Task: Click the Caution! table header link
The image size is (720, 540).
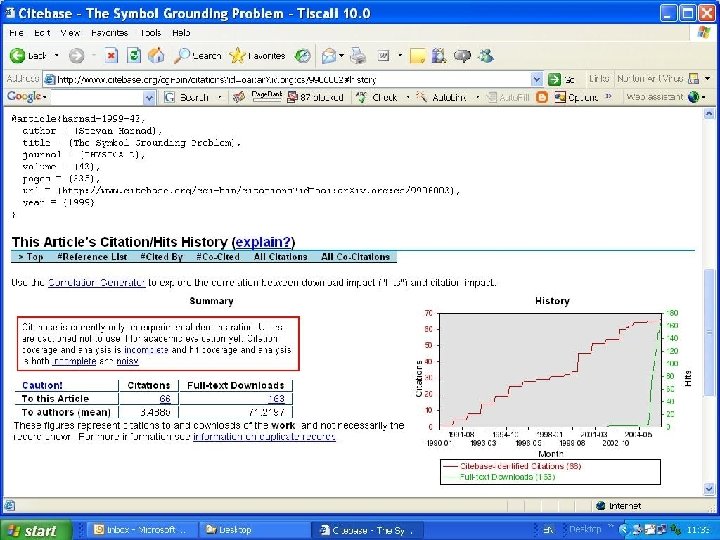Action: pyautogui.click(x=42, y=385)
